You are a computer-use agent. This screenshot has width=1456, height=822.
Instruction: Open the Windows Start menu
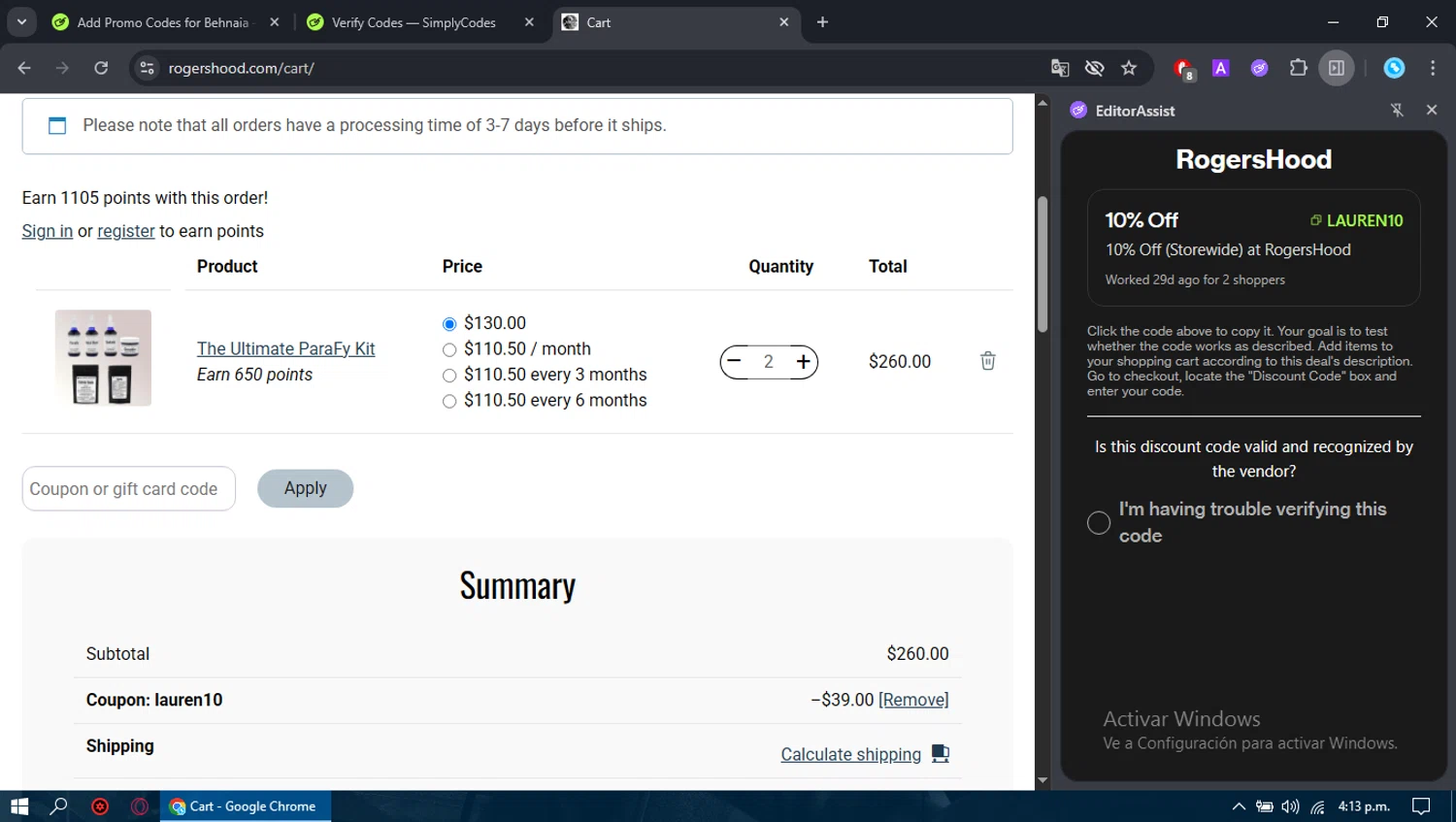pyautogui.click(x=19, y=806)
